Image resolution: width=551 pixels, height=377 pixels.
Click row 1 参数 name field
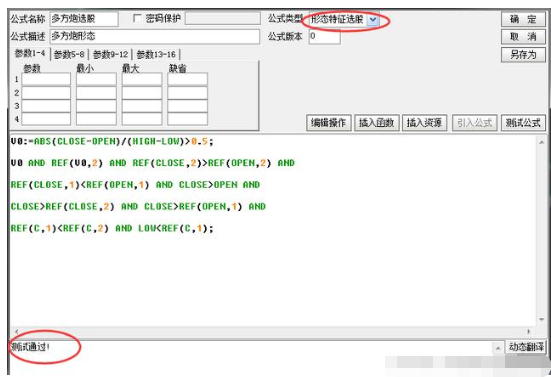pyautogui.click(x=46, y=79)
